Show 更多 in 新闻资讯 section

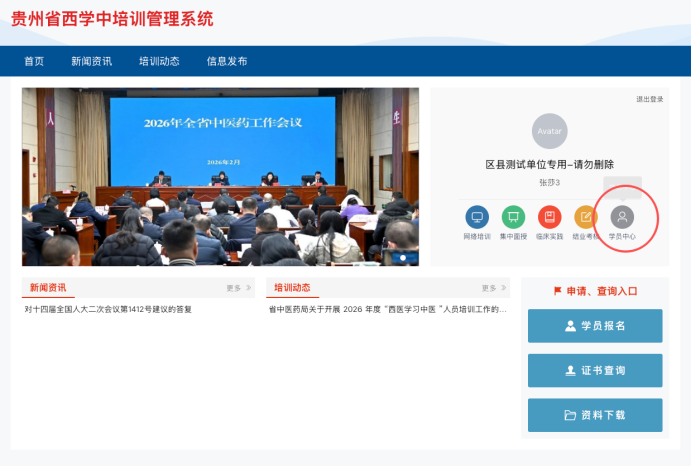tap(238, 288)
